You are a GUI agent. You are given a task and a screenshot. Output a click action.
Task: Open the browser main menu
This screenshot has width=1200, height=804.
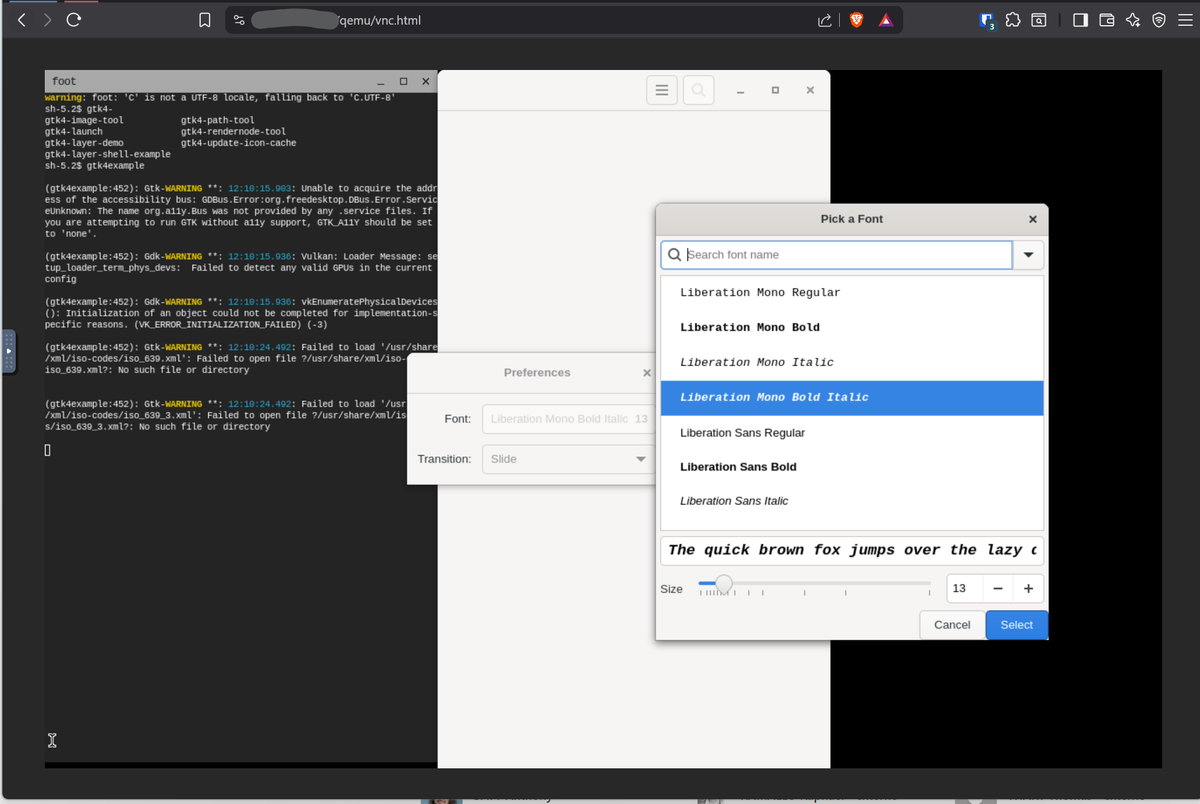(1184, 20)
